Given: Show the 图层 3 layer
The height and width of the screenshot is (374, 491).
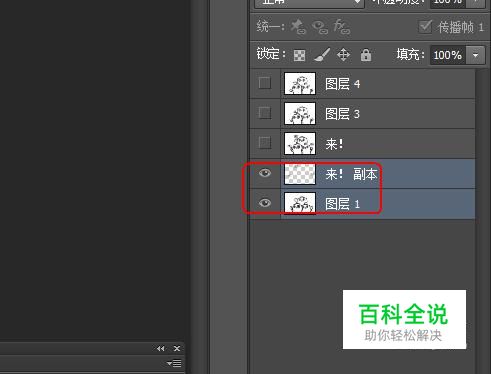Looking at the screenshot, I should click(265, 113).
